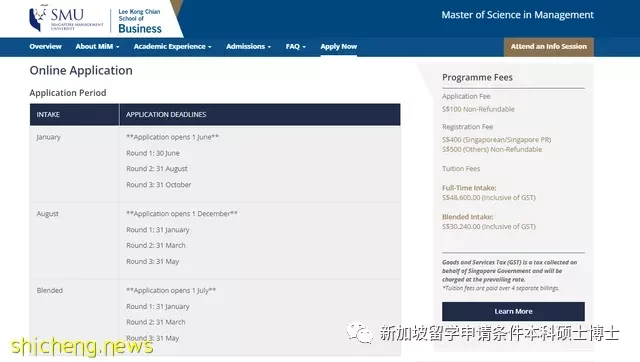Image resolution: width=640 pixels, height=362 pixels.
Task: Click the Programme Fees heading
Action: pyautogui.click(x=477, y=77)
